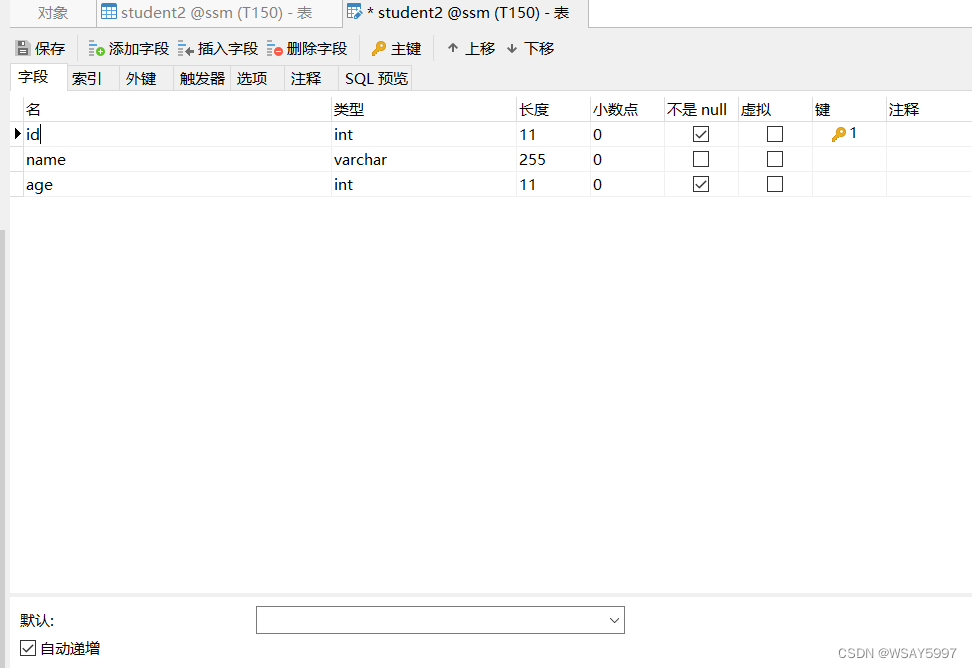Click the current-row arrow marker beside id

pyautogui.click(x=17, y=133)
